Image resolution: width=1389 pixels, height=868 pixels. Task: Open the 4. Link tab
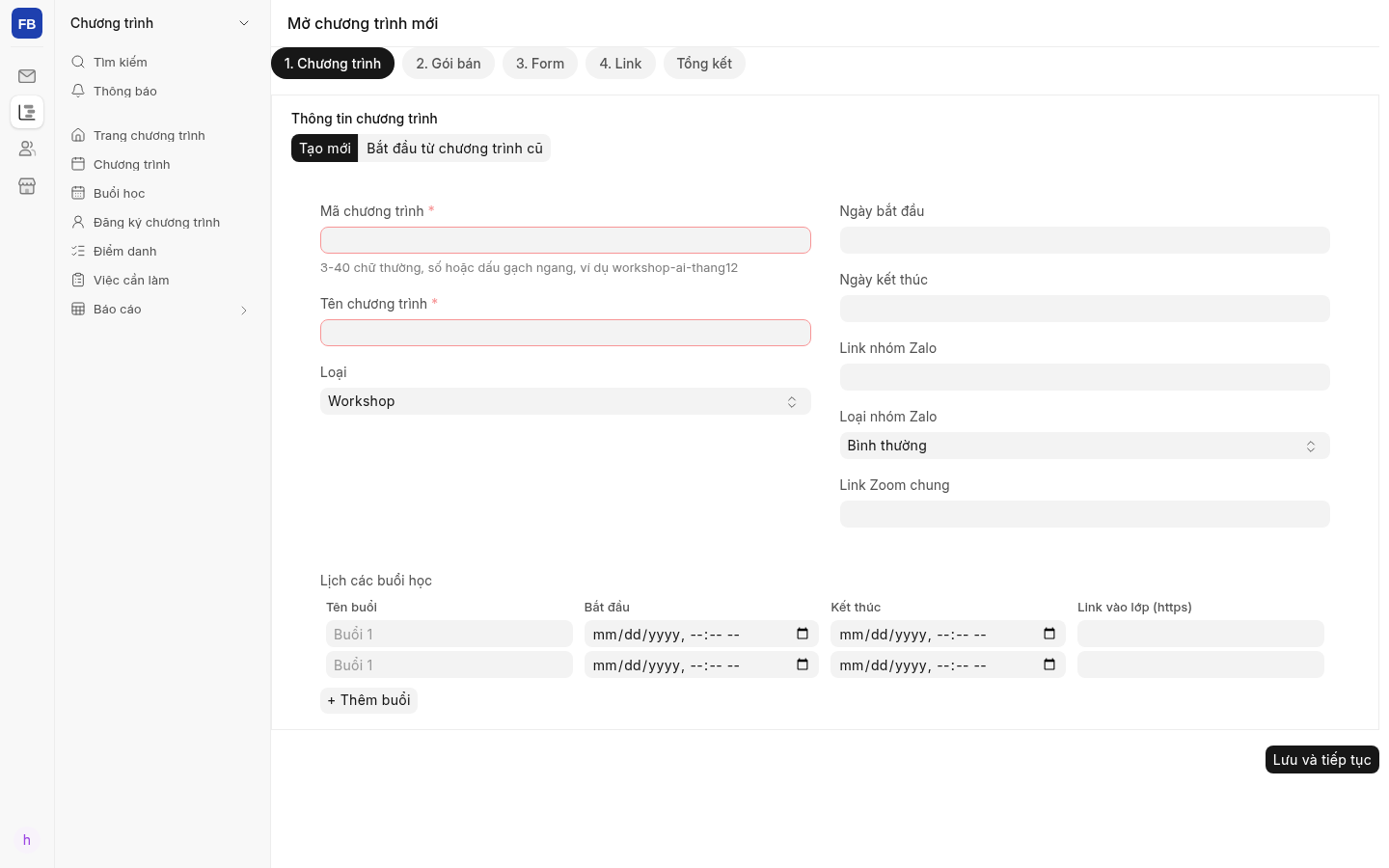[x=620, y=64]
